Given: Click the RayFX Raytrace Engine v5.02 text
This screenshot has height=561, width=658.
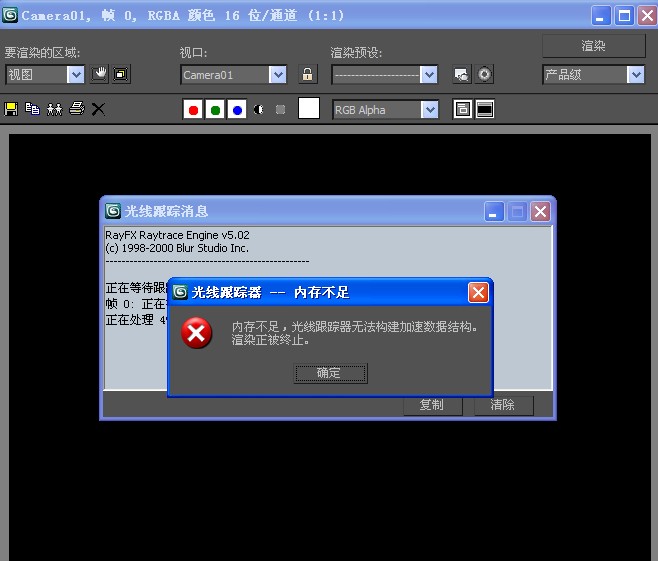Looking at the screenshot, I should (x=177, y=235).
